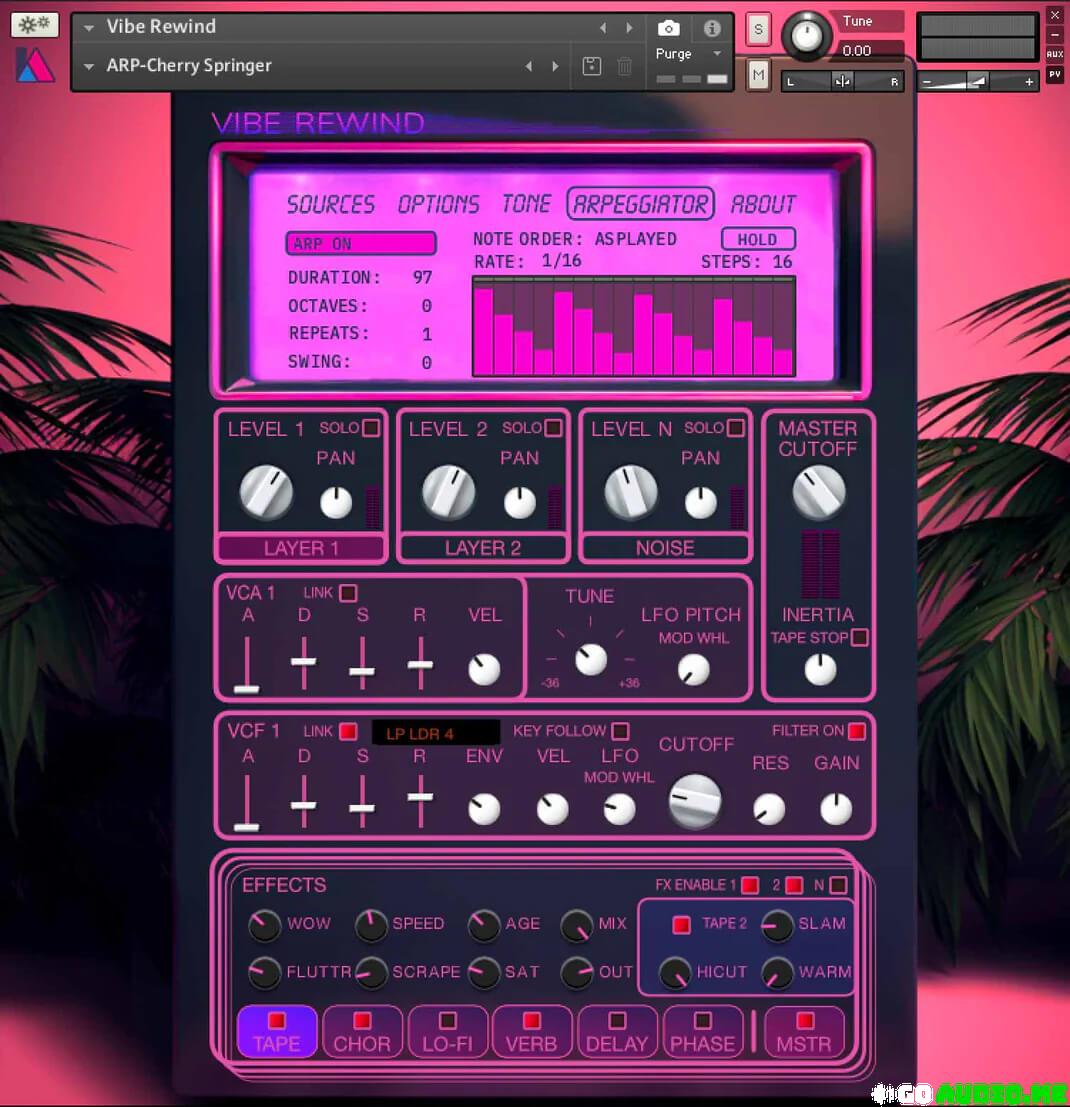Click the VCF 1 Release slider

(420, 801)
